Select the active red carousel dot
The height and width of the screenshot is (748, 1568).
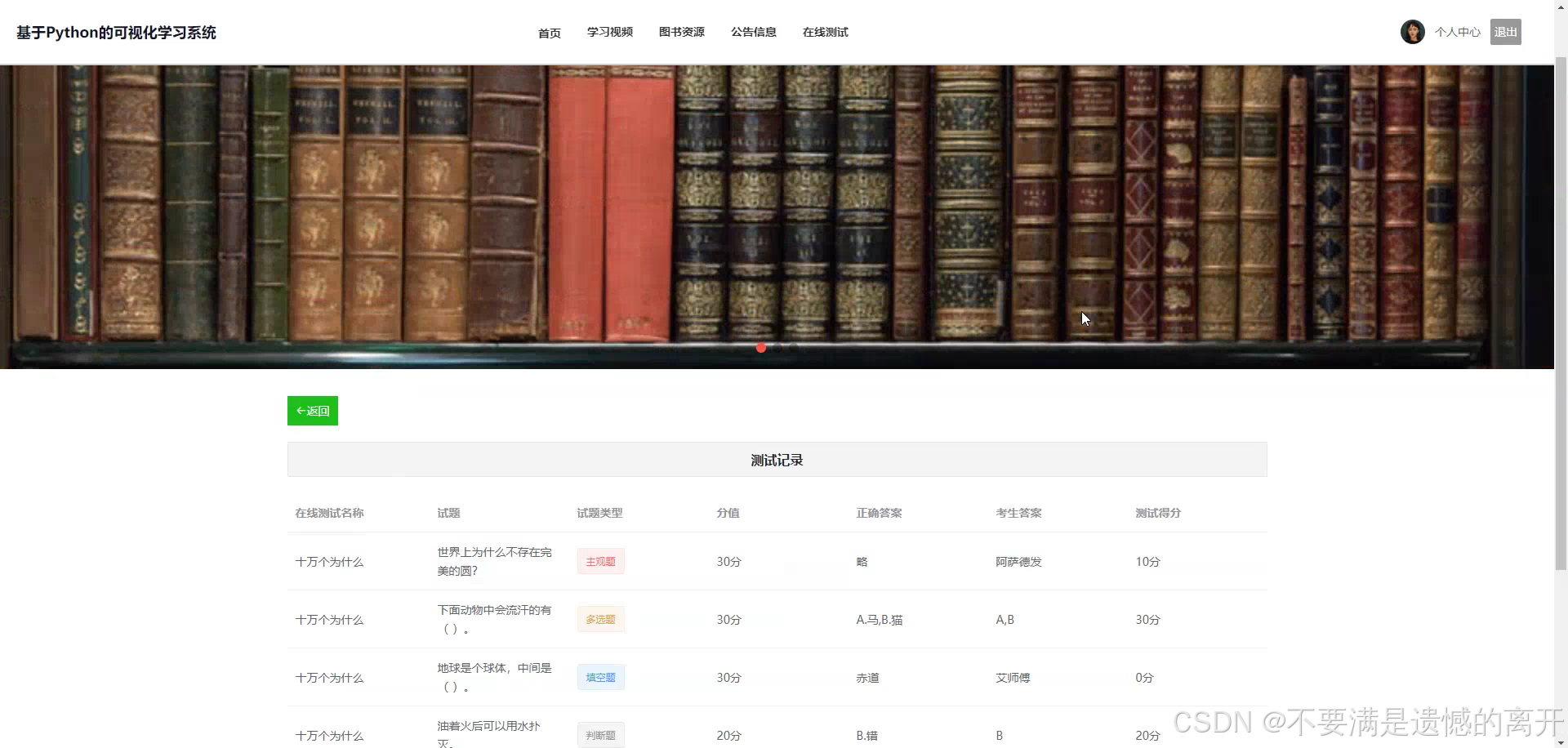click(760, 347)
